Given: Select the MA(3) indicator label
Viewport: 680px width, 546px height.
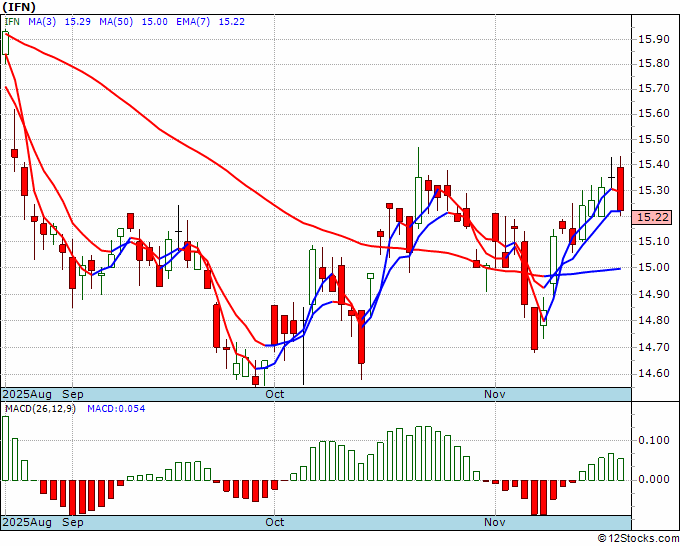Looking at the screenshot, I should pos(42,22).
